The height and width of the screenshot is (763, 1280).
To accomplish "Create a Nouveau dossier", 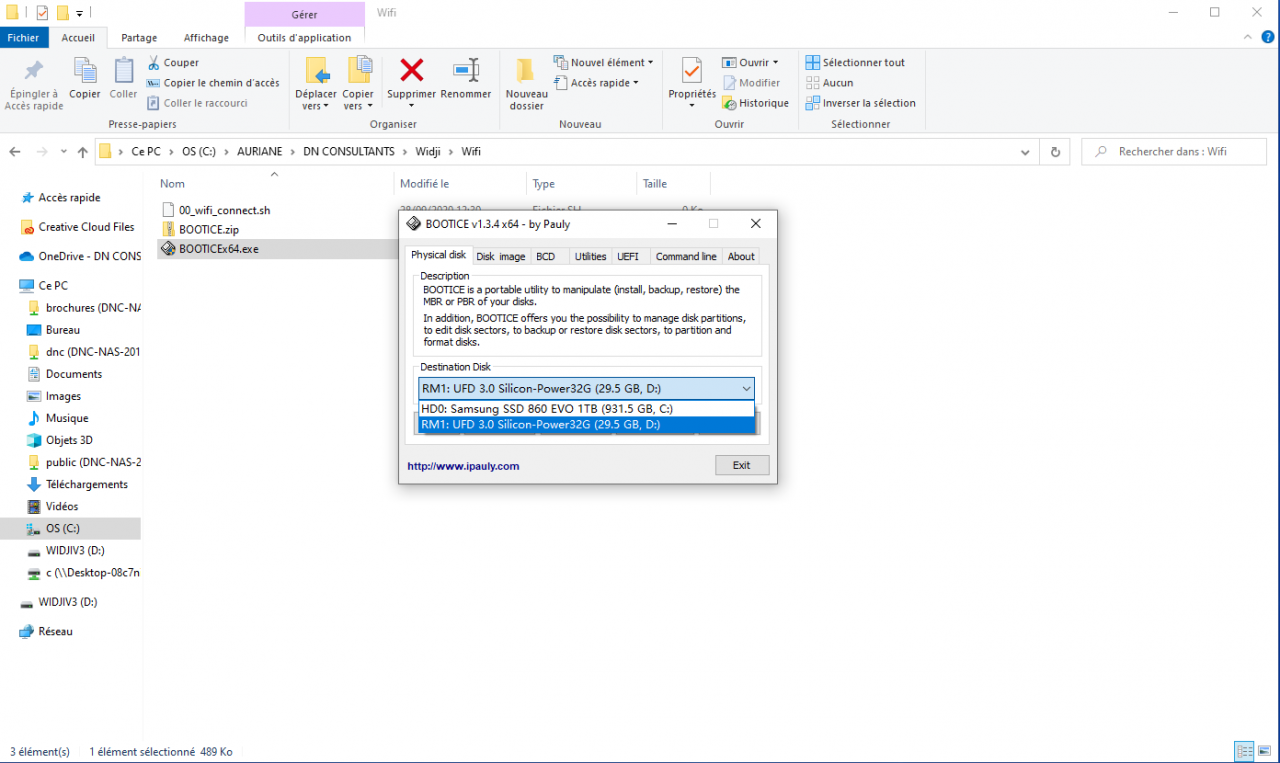I will click(x=526, y=84).
